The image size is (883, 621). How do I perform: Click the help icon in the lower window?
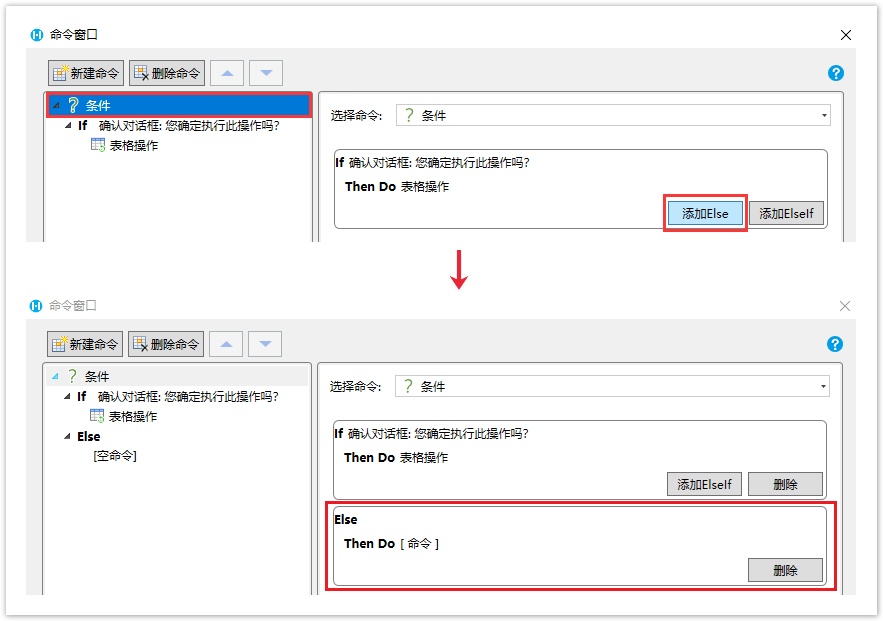coord(836,344)
